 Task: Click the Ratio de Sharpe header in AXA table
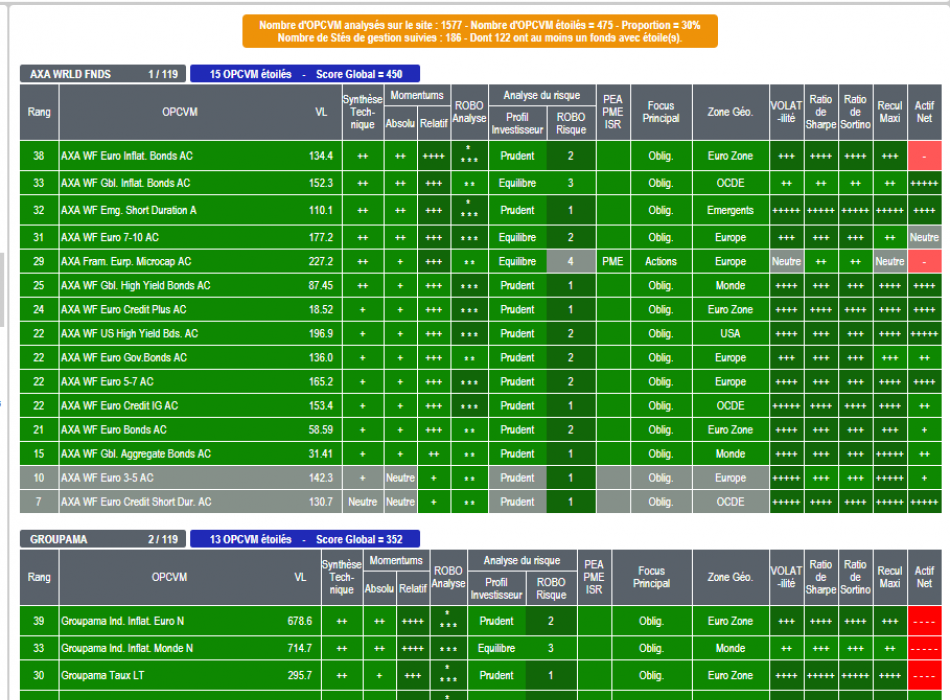pyautogui.click(x=821, y=112)
